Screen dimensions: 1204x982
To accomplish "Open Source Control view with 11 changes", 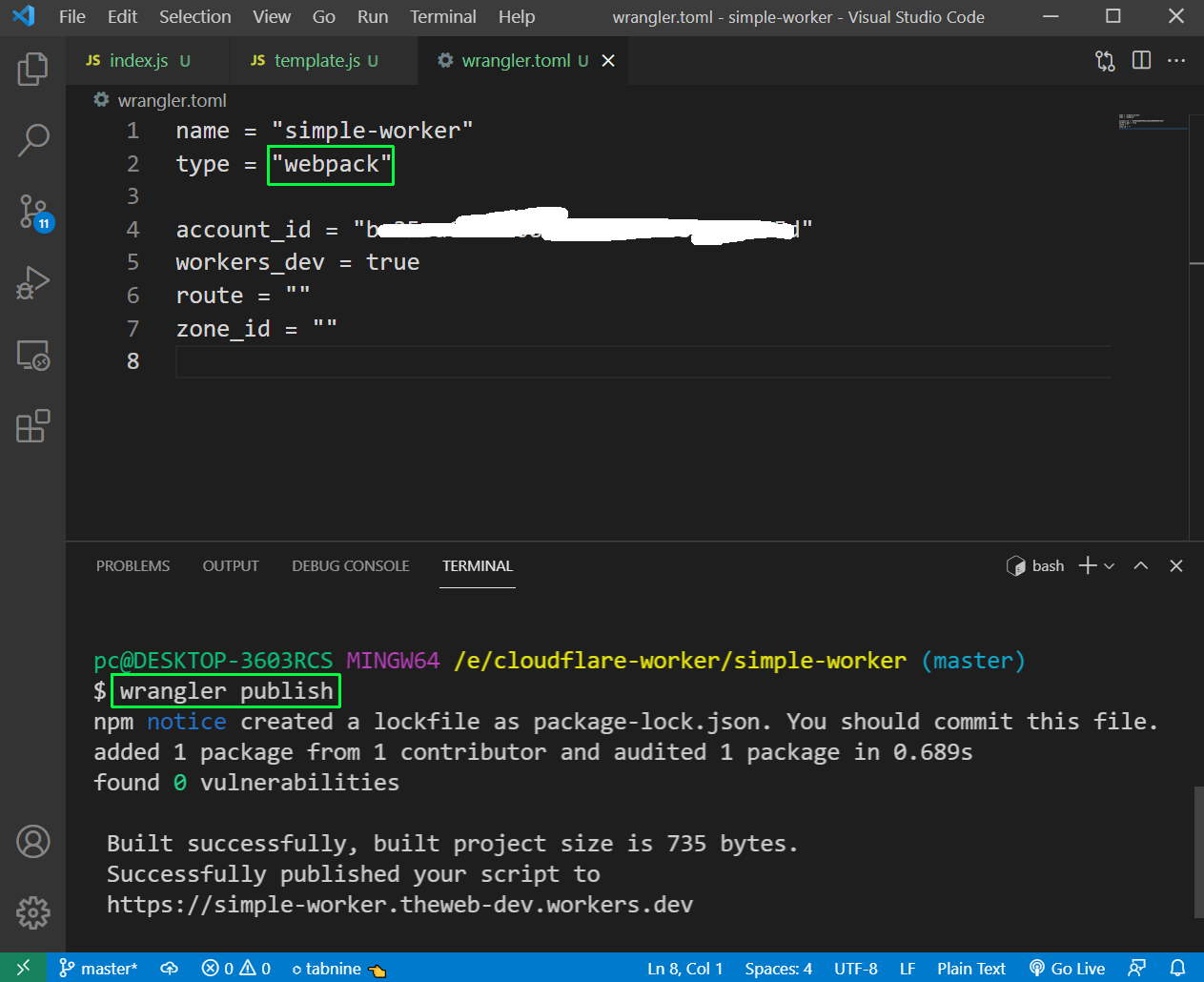I will click(34, 212).
